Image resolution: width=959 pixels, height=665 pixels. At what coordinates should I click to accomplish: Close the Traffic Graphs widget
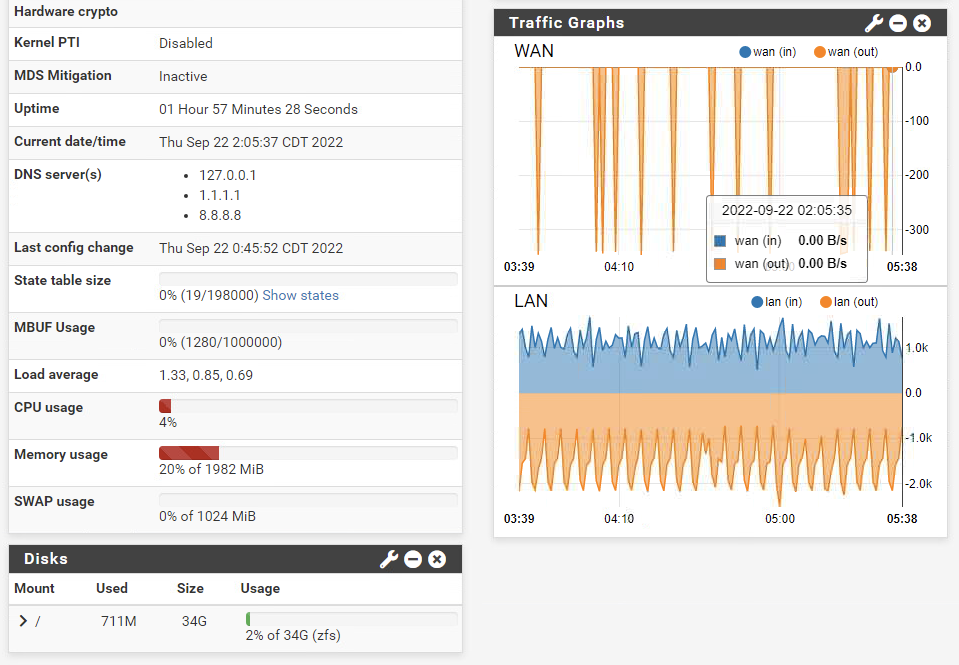[921, 22]
